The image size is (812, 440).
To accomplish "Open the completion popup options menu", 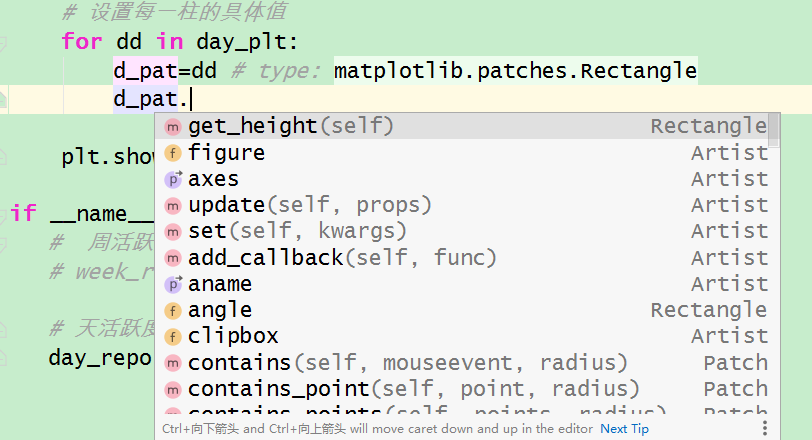I will coord(764,428).
